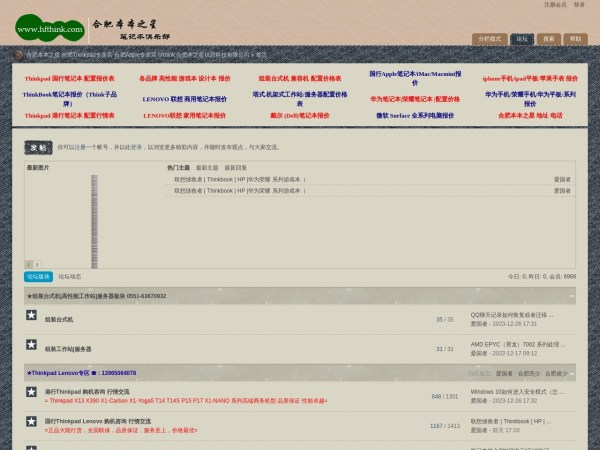The height and width of the screenshot is (450, 600).
Task: Open 各品牌 高性能 游戏本 设计本 报价 link
Action: (x=185, y=78)
